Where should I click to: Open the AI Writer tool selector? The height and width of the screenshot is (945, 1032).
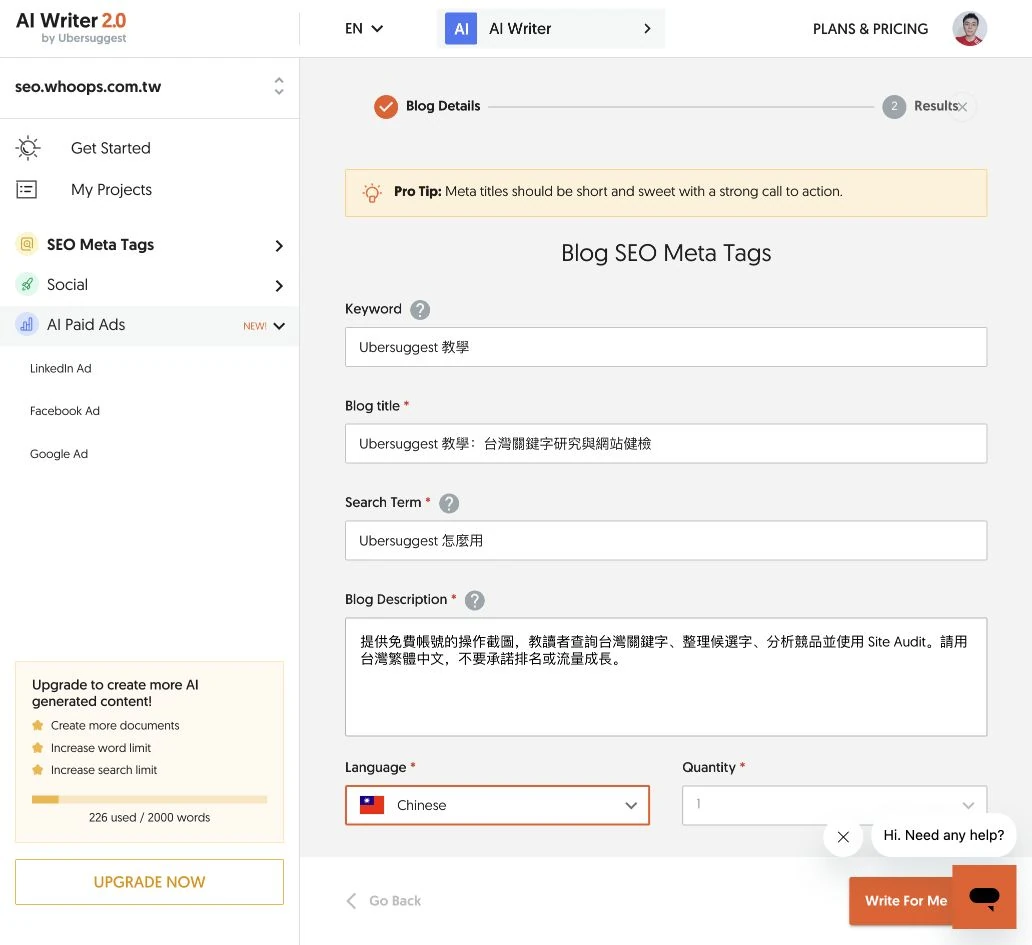[551, 28]
